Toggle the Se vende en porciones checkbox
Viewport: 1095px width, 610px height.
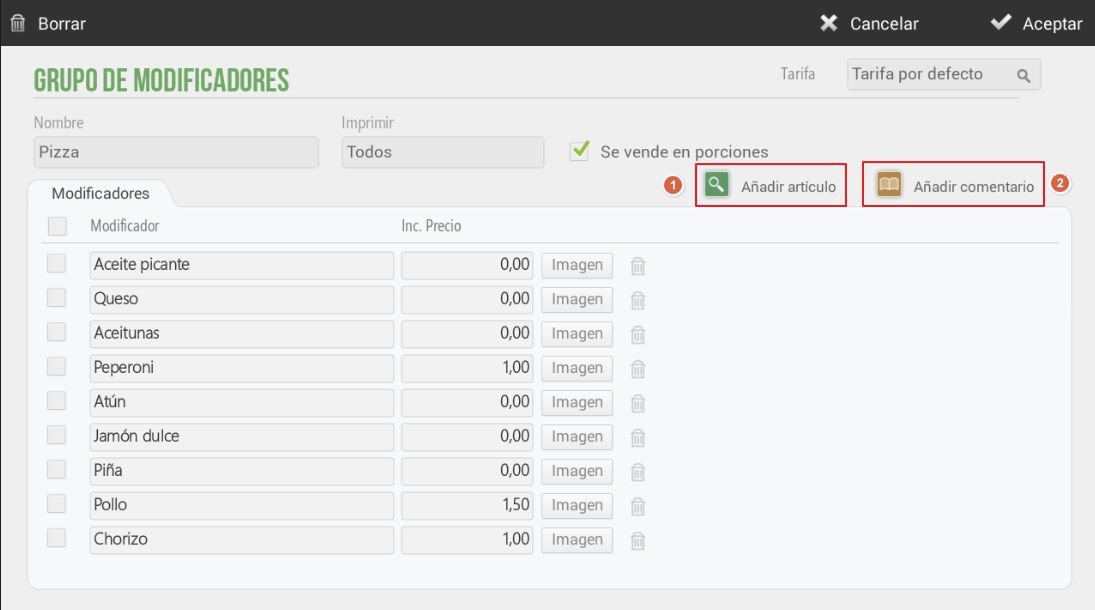[580, 151]
